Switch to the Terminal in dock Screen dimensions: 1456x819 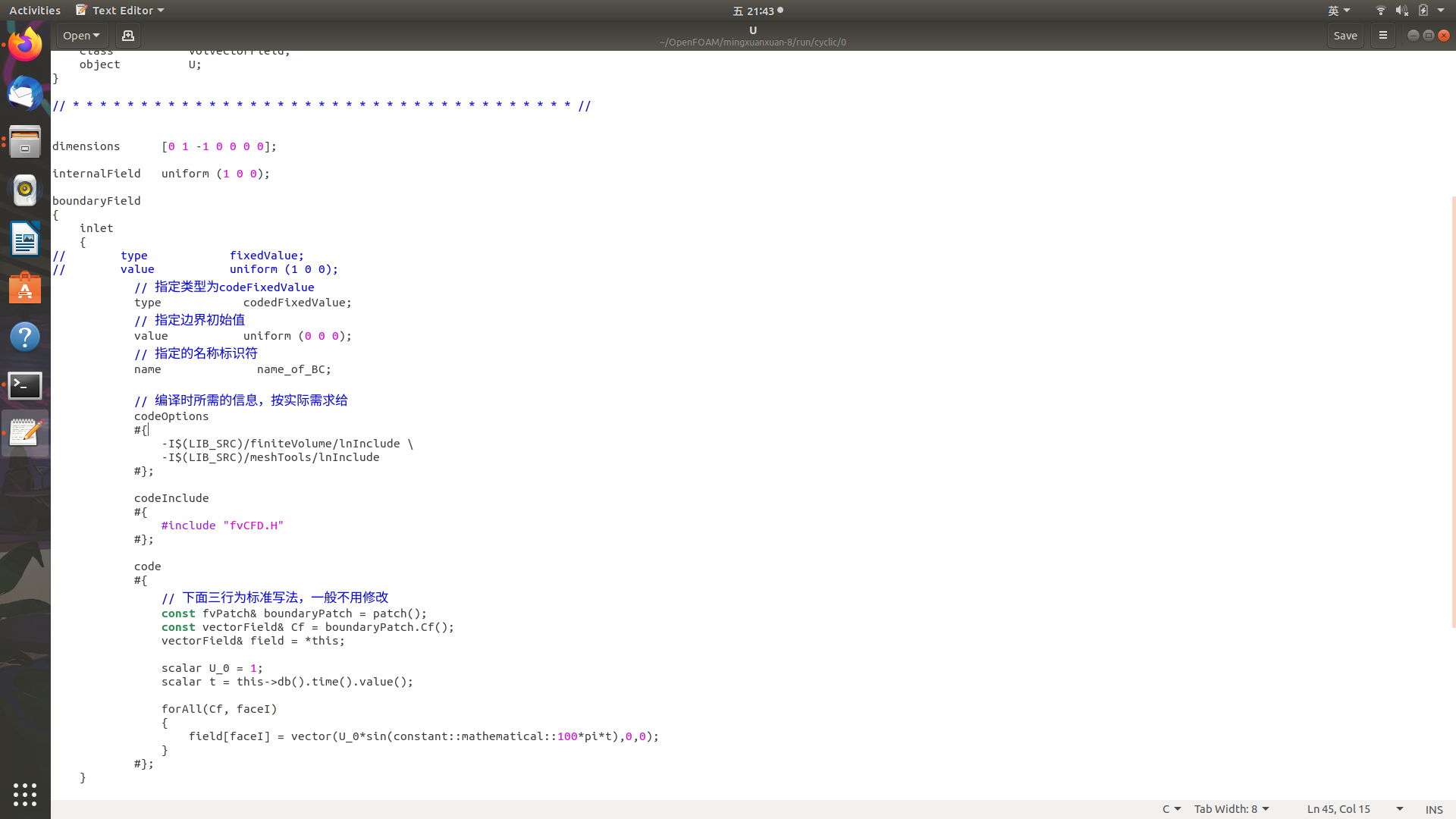(x=25, y=384)
